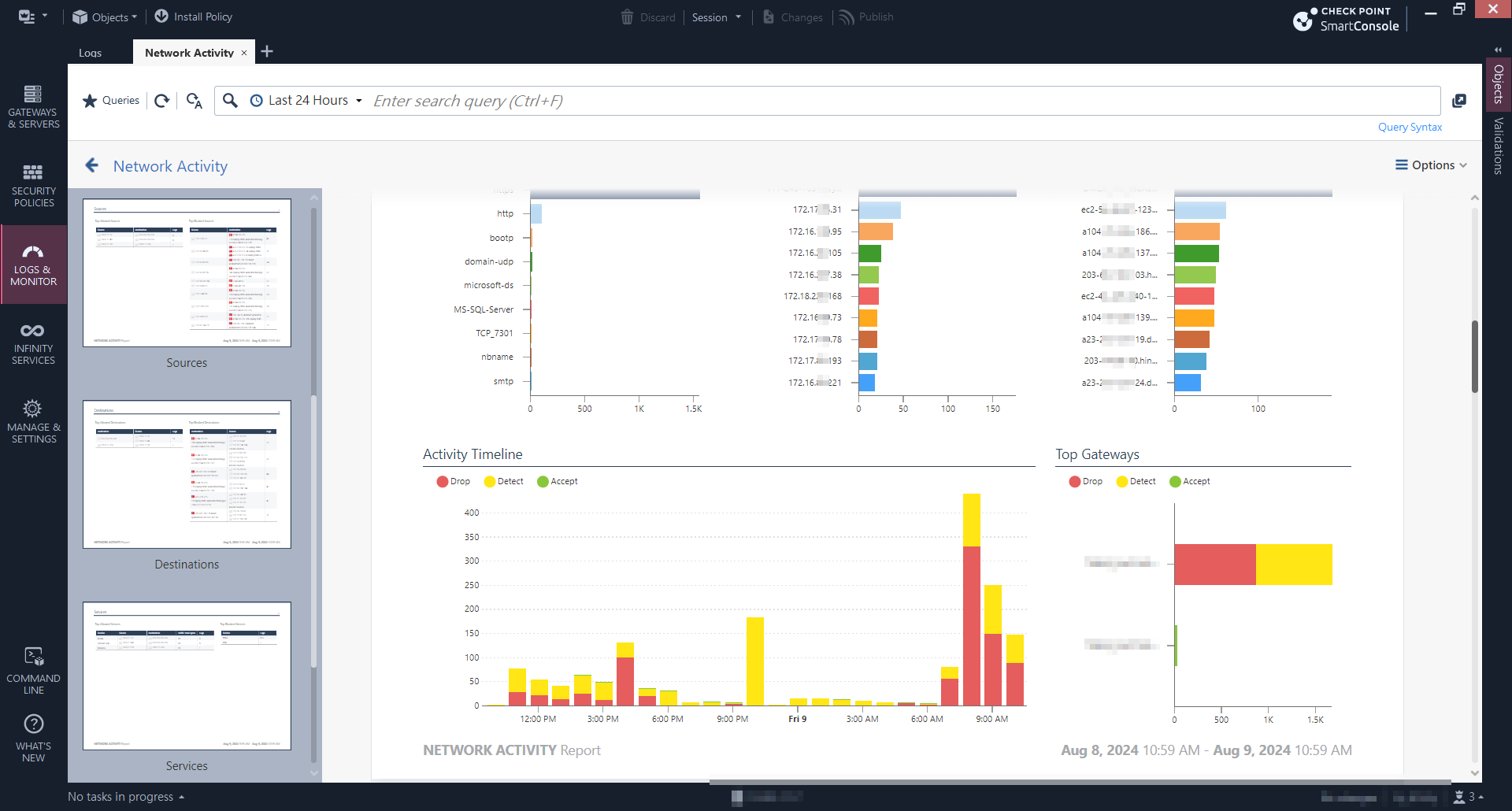This screenshot has height=811, width=1512.
Task: Click the Install Policy button
Action: tap(193, 17)
